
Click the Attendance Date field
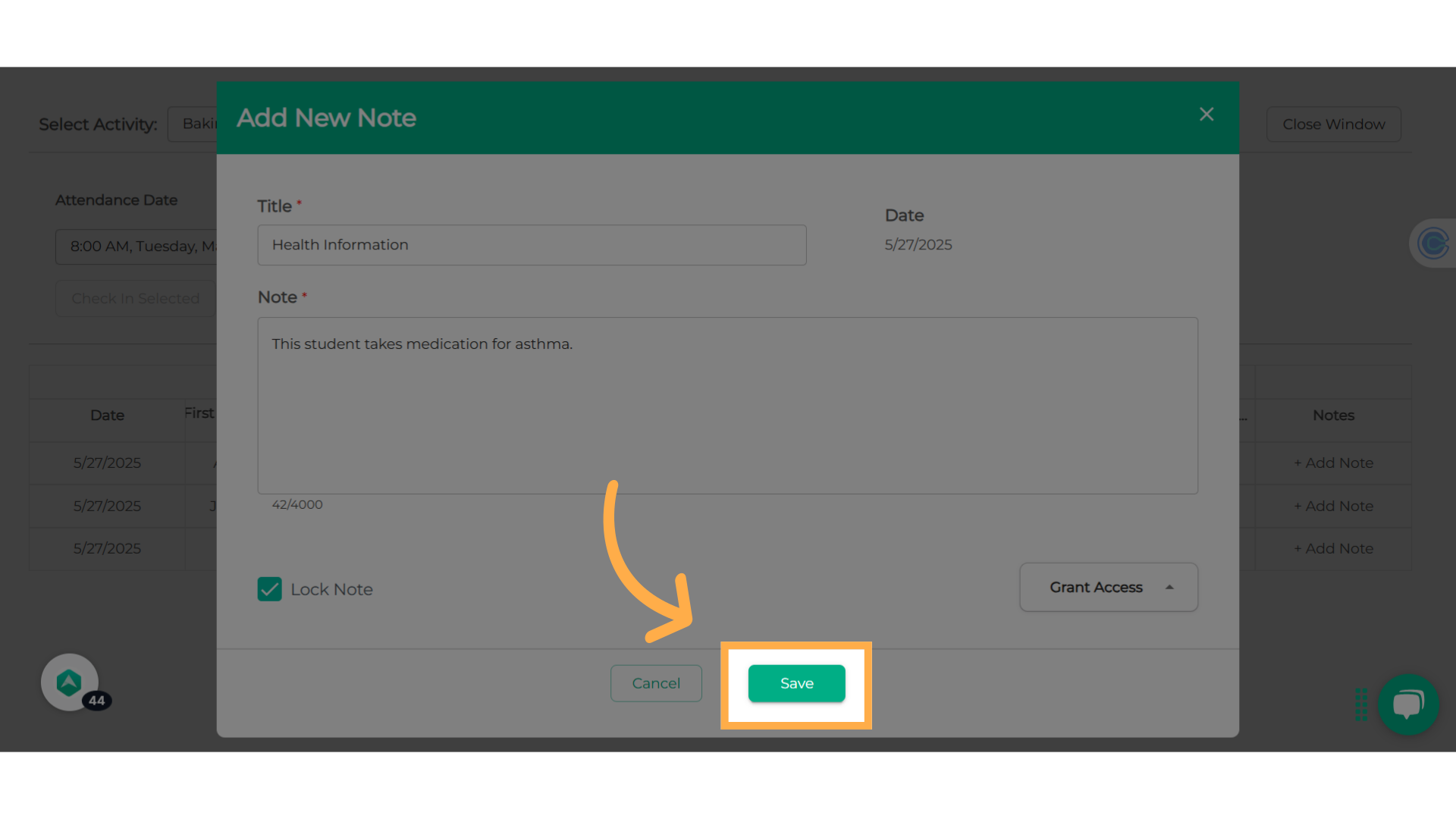136,246
